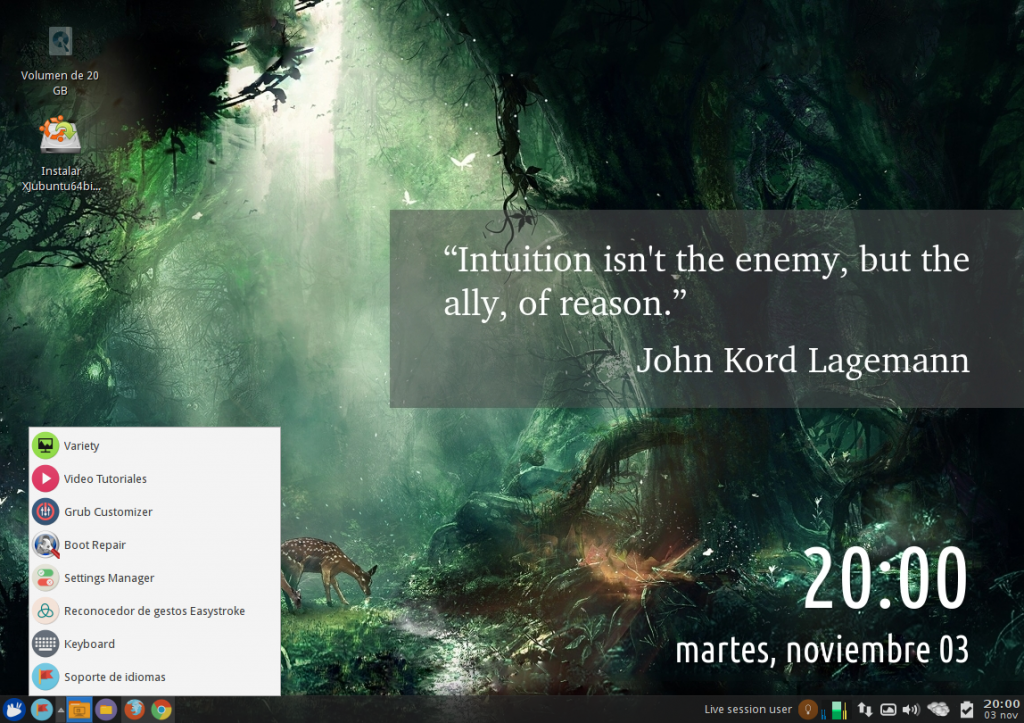Viewport: 1024px width, 723px height.
Task: Open the Whisker menu mouse icon
Action: 14,709
